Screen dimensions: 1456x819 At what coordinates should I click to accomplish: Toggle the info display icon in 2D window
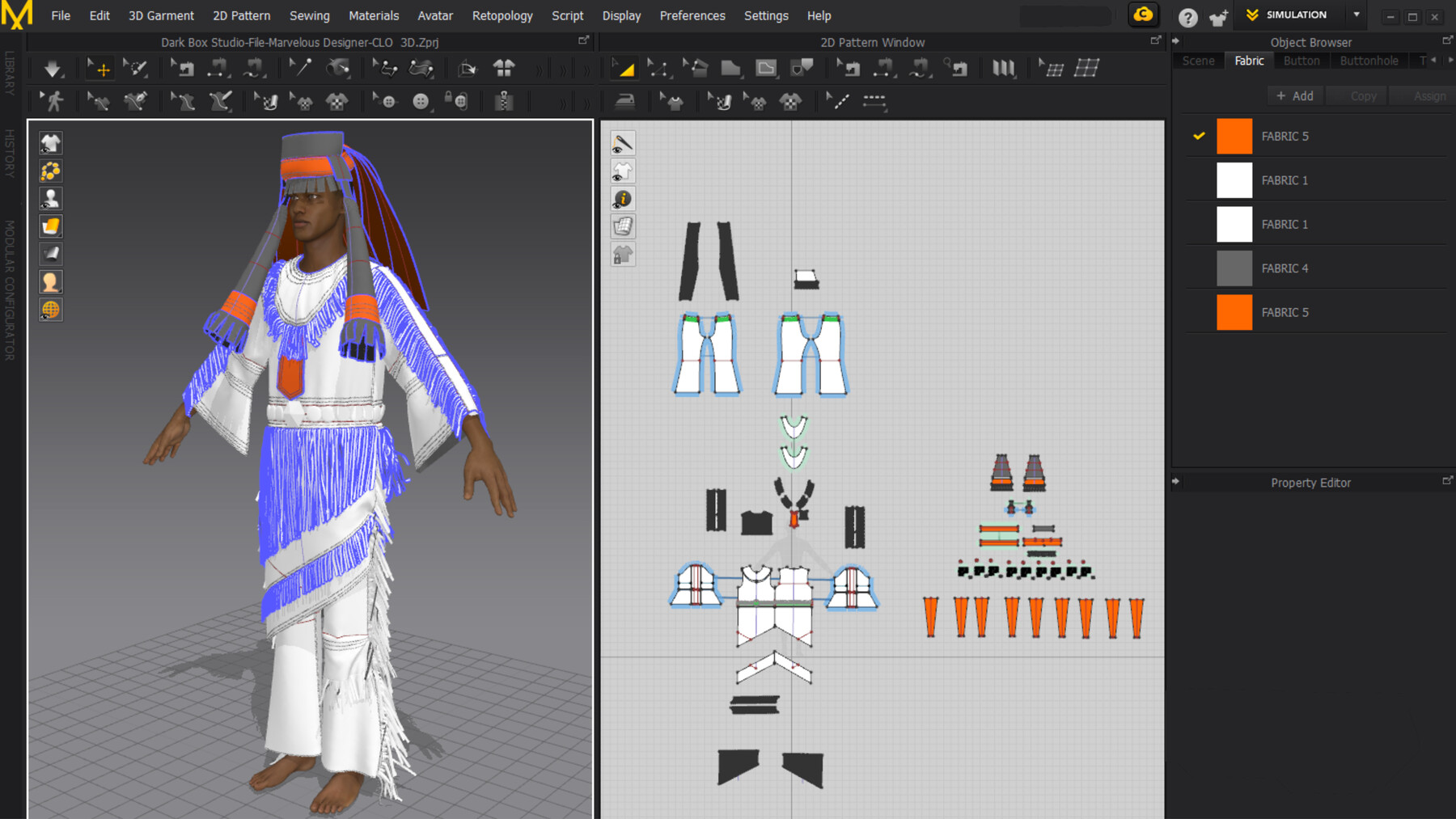coord(623,199)
